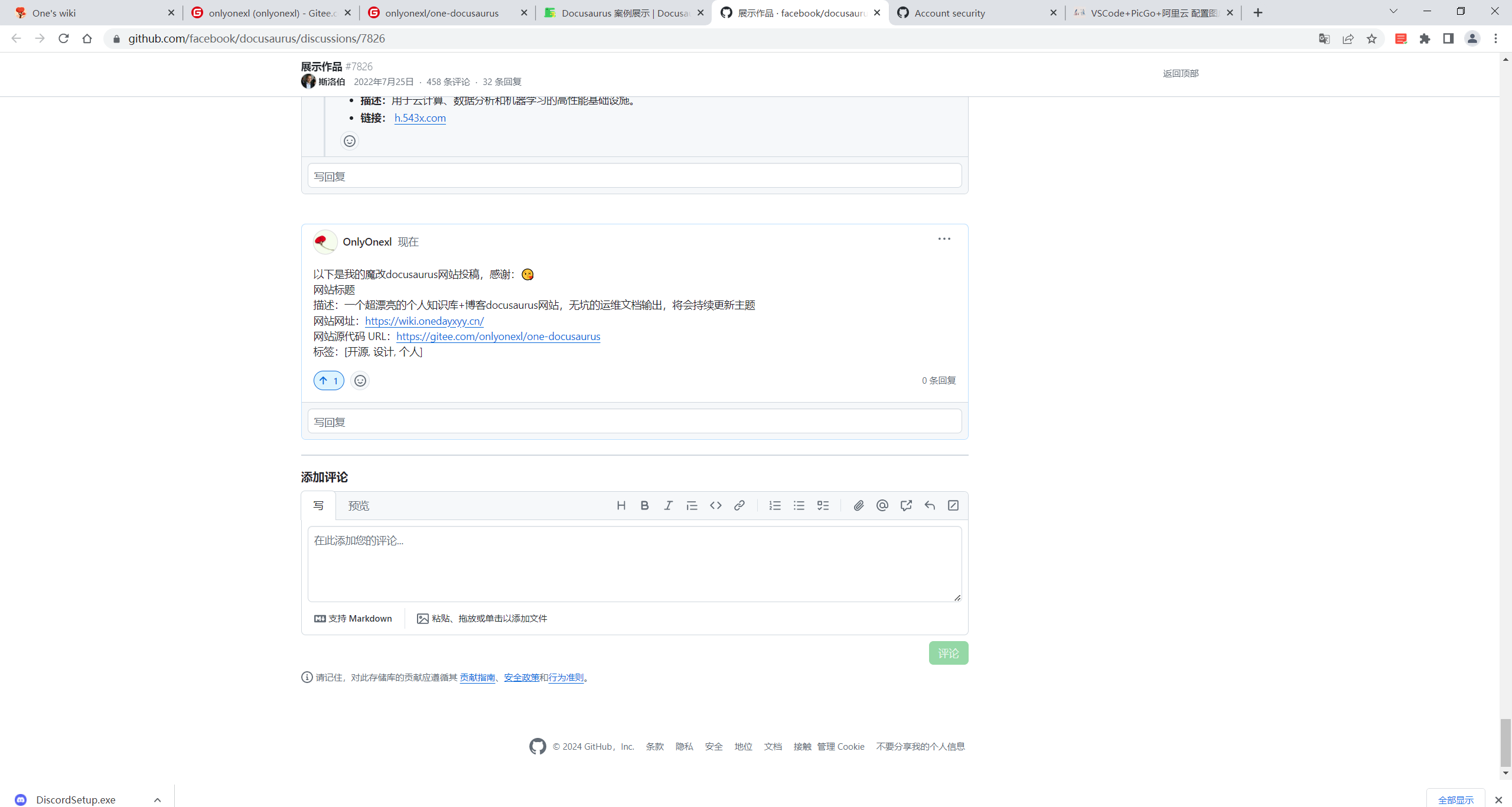Insert code formatting
Image resolution: width=1512 pixels, height=807 pixels.
click(x=715, y=505)
